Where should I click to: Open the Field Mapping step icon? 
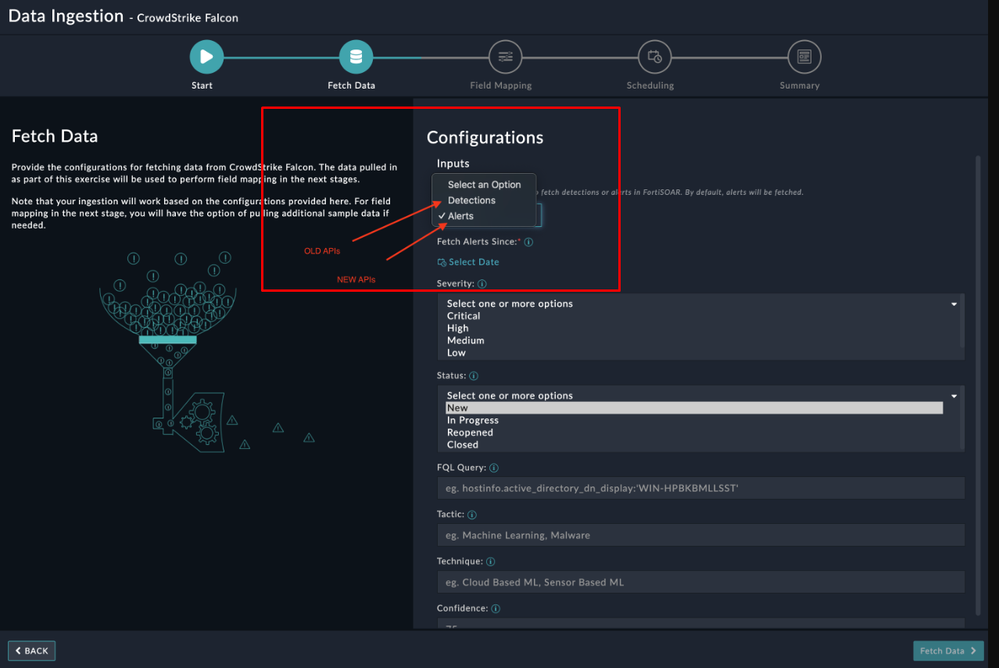pos(505,57)
